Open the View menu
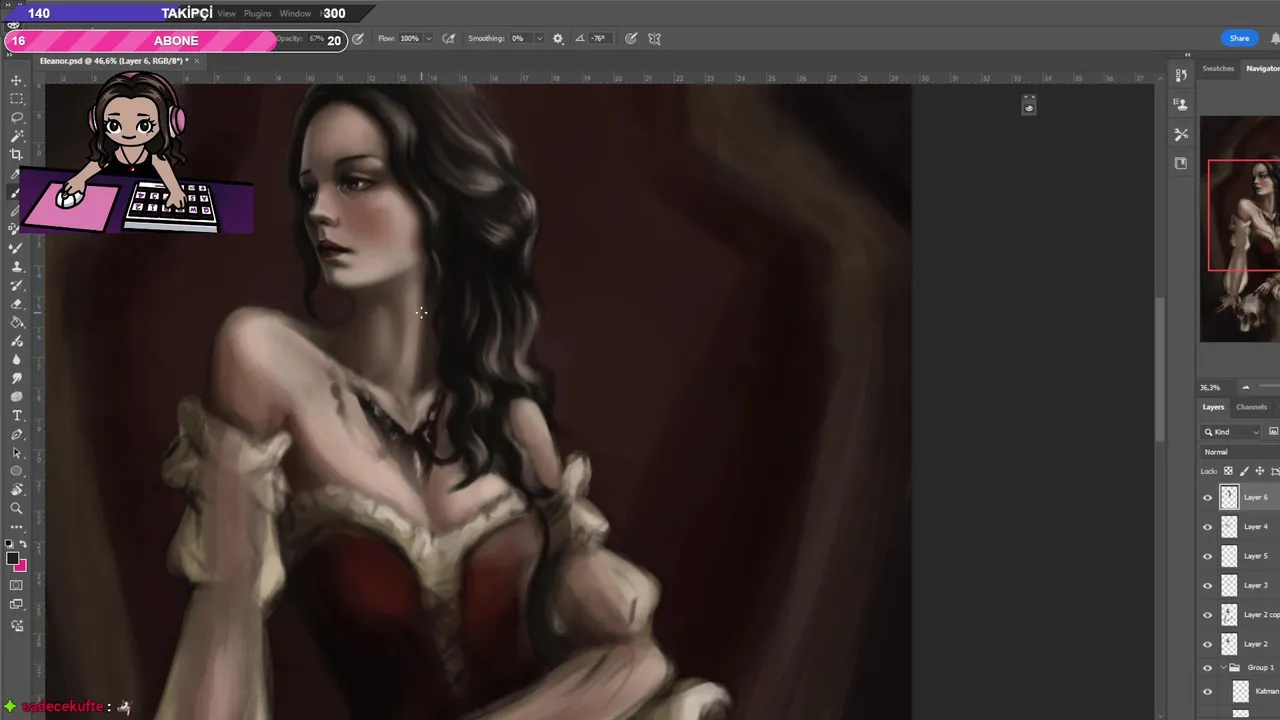 click(x=227, y=14)
